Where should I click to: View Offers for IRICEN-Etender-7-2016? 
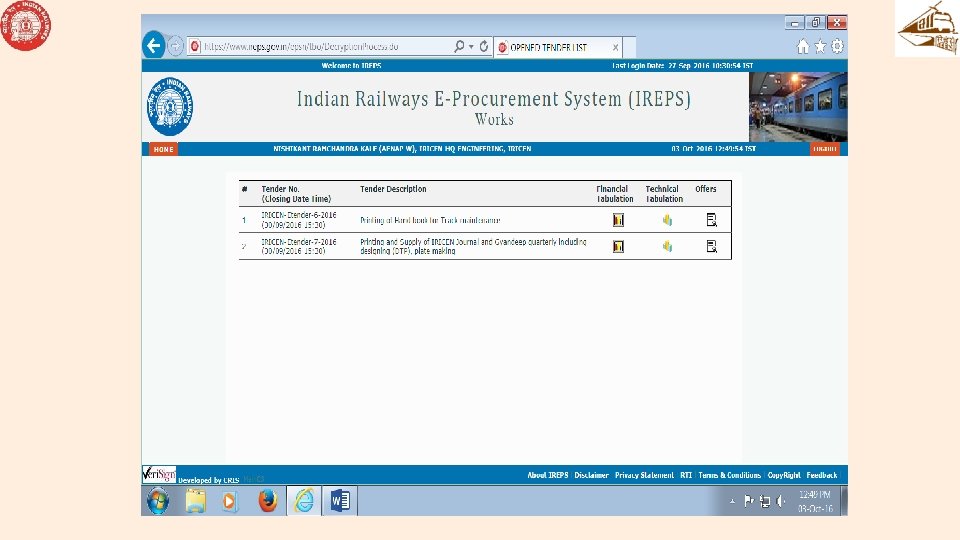tap(711, 246)
